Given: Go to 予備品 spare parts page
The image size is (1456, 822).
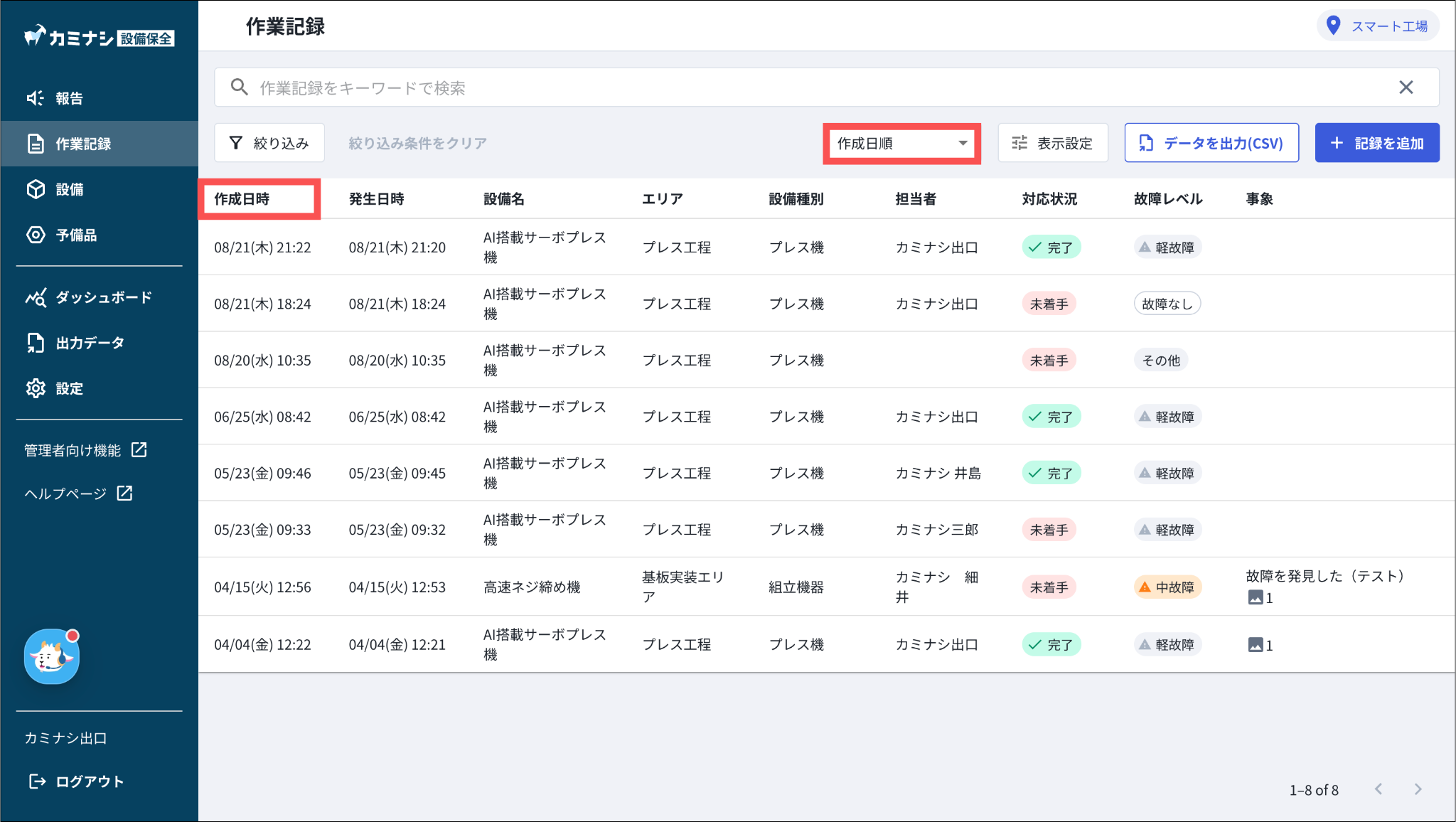Looking at the screenshot, I should [x=75, y=235].
